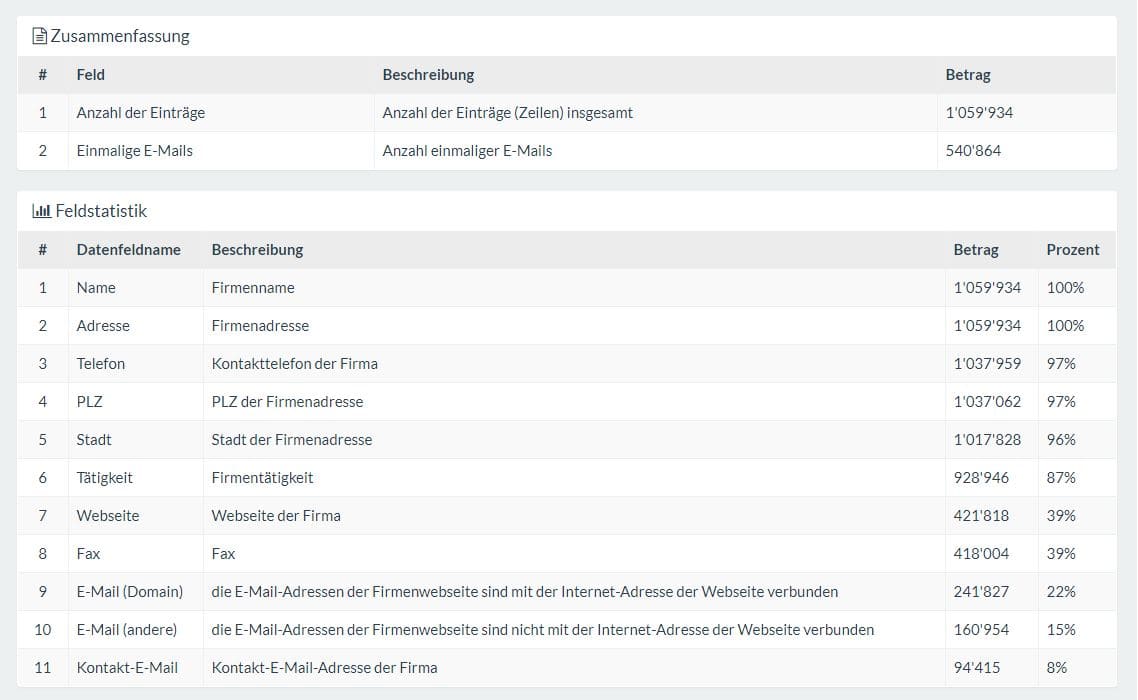Select the Einmalige E-Mails field cell
Viewport: 1138px width, 700px height.
pyautogui.click(x=134, y=151)
